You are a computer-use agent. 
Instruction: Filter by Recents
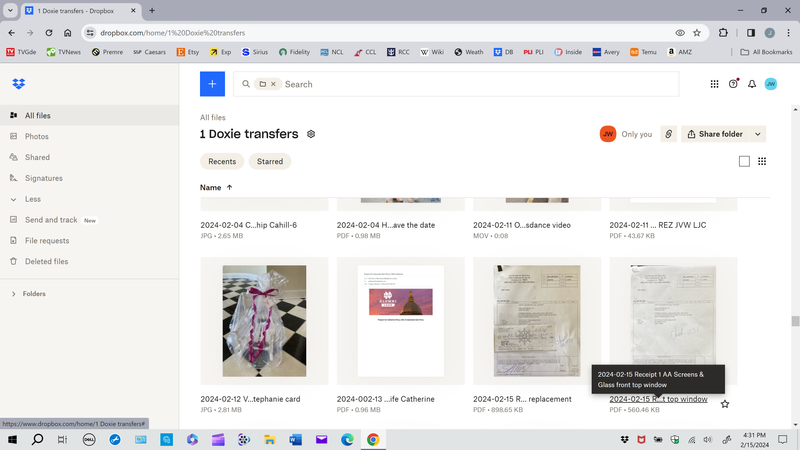[x=222, y=162]
